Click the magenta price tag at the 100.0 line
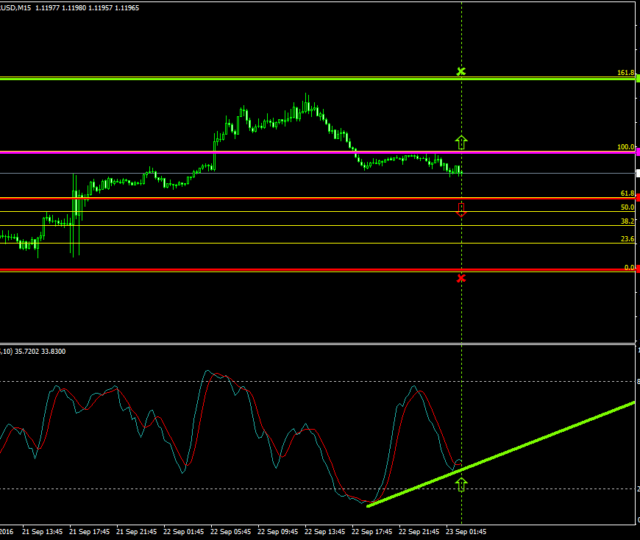Screen dimensions: 640x540 tap(636, 152)
